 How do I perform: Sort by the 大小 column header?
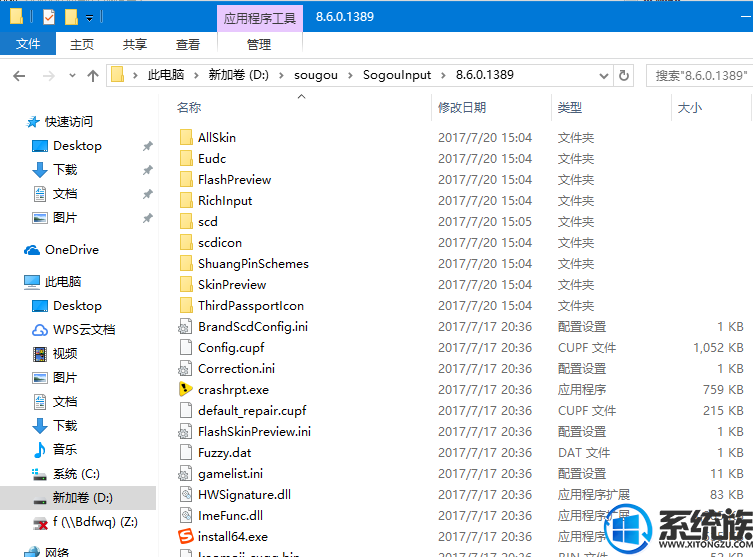[x=690, y=108]
